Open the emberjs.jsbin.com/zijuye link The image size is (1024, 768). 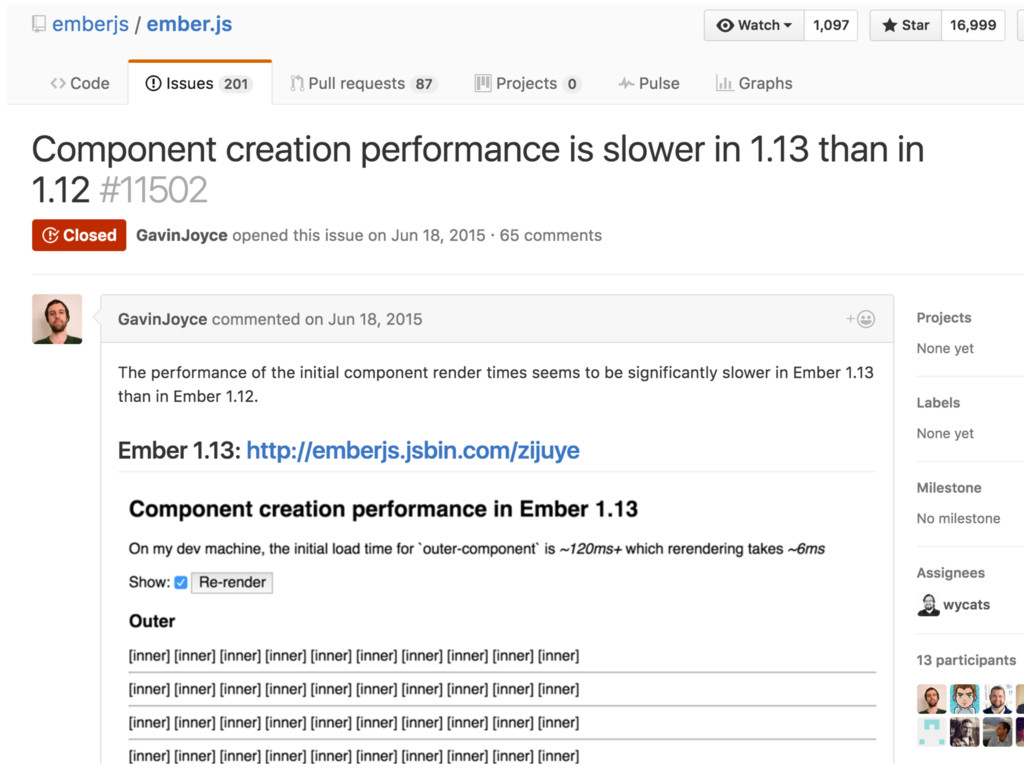click(x=412, y=450)
